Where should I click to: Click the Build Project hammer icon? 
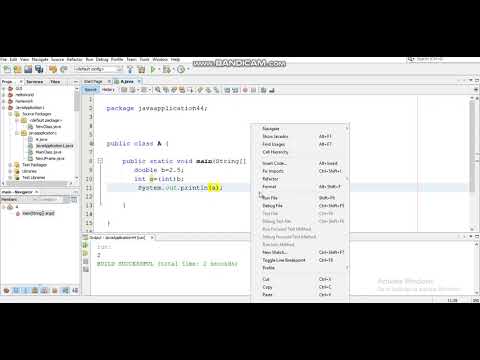click(x=130, y=69)
